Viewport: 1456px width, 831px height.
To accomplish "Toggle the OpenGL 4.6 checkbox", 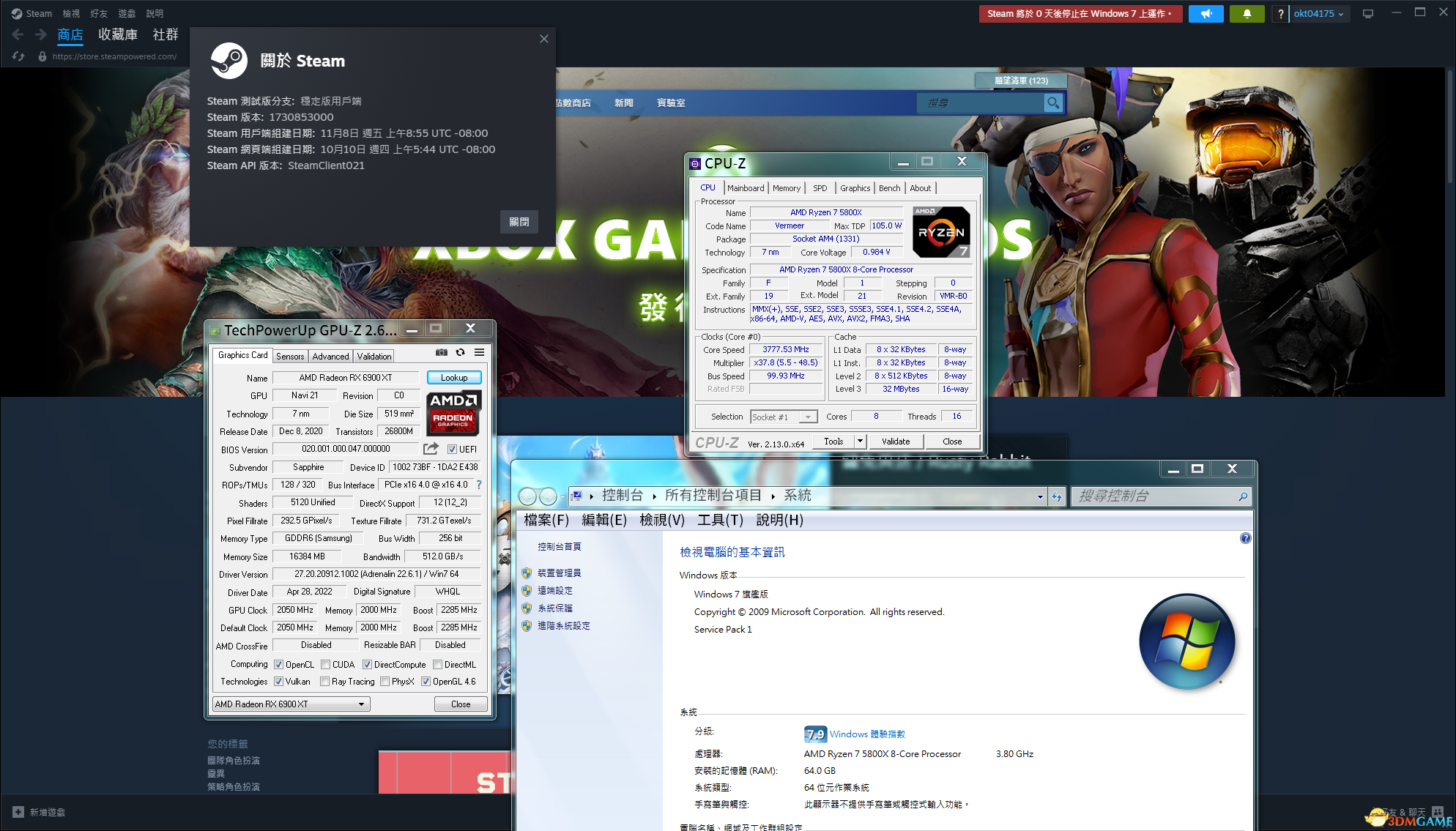I will pyautogui.click(x=426, y=682).
